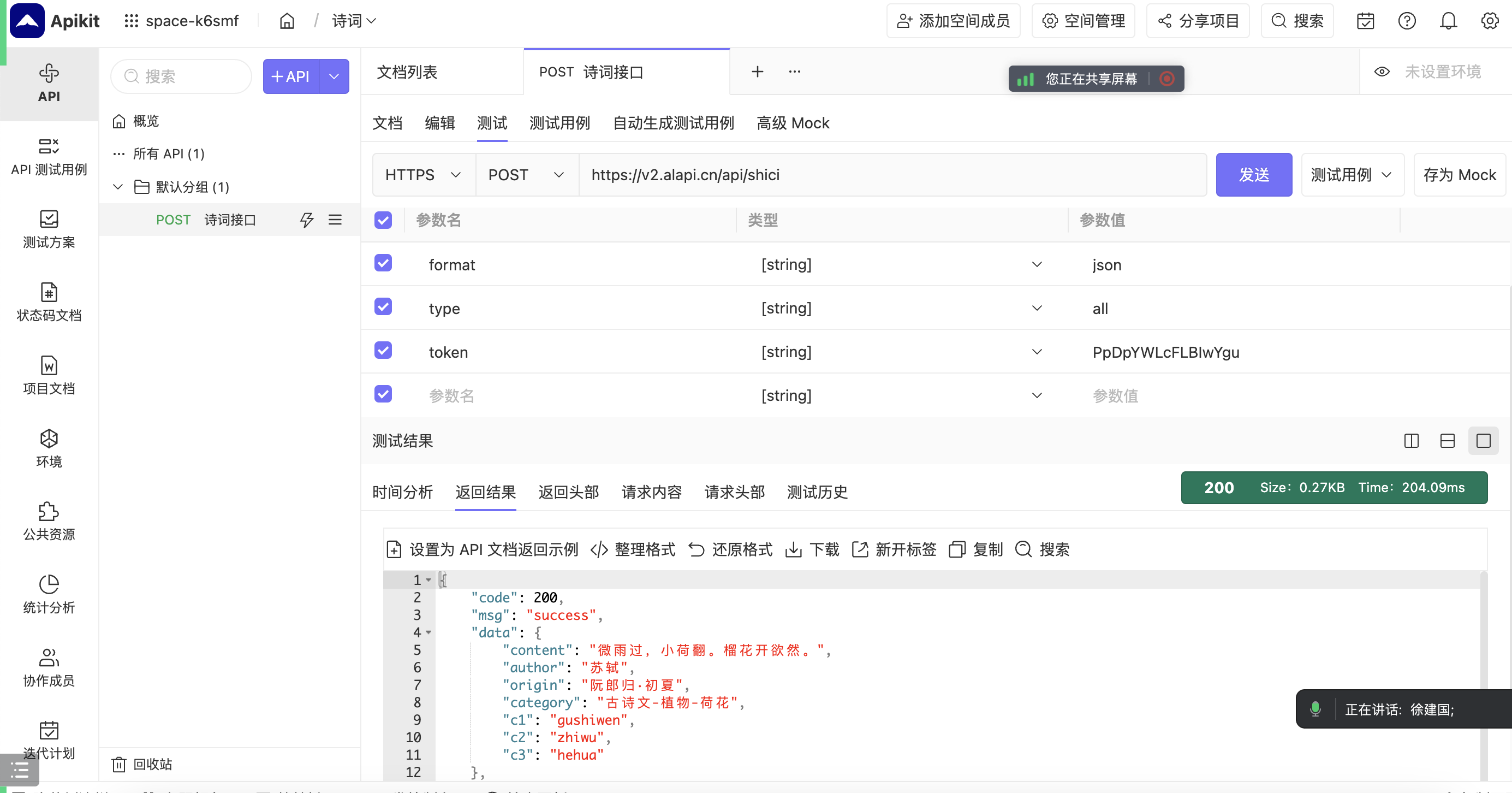The image size is (1512, 793).
Task: Open the 测试历史 tab
Action: tap(818, 492)
